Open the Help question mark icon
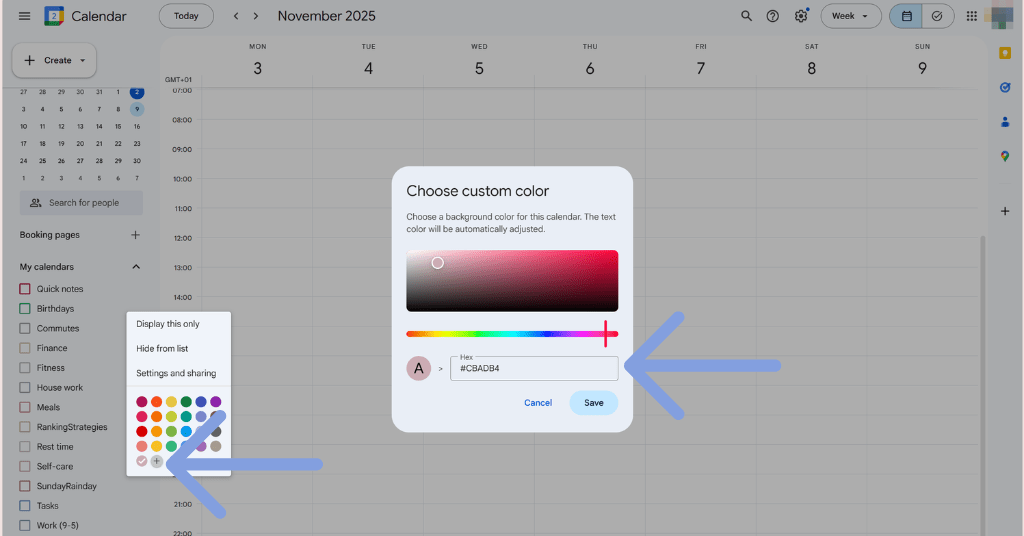 pos(773,16)
